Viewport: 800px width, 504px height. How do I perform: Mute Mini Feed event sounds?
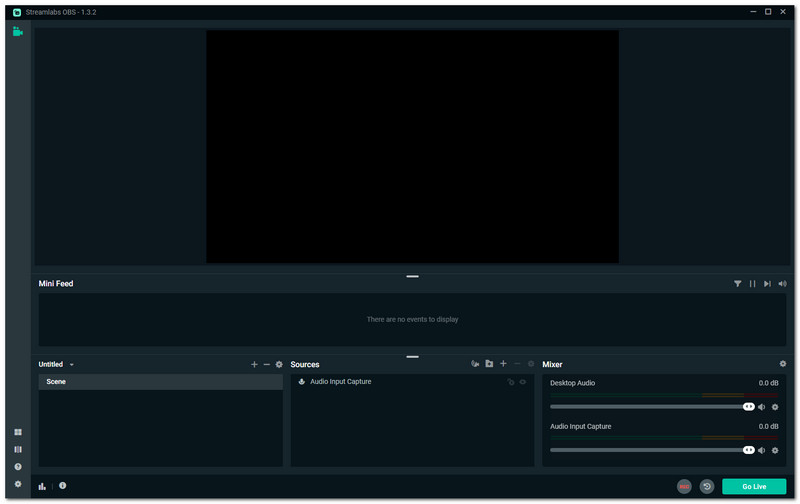782,284
